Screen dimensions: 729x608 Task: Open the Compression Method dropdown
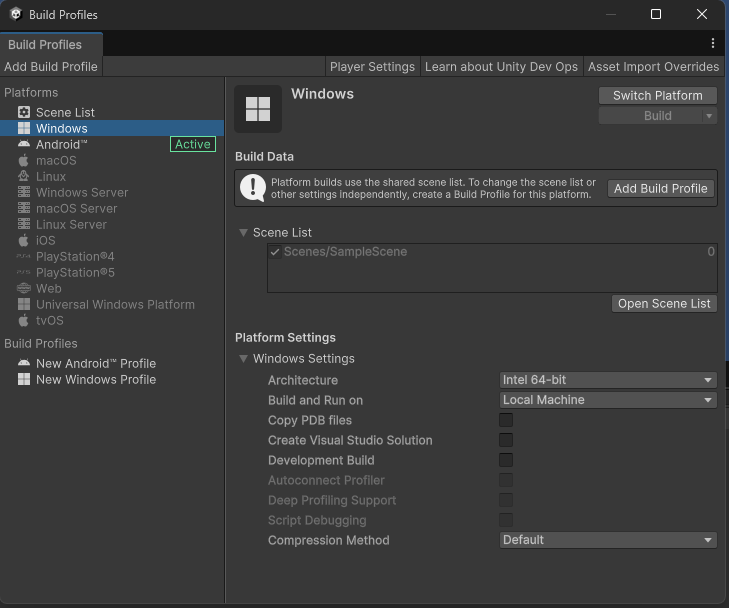coord(608,540)
